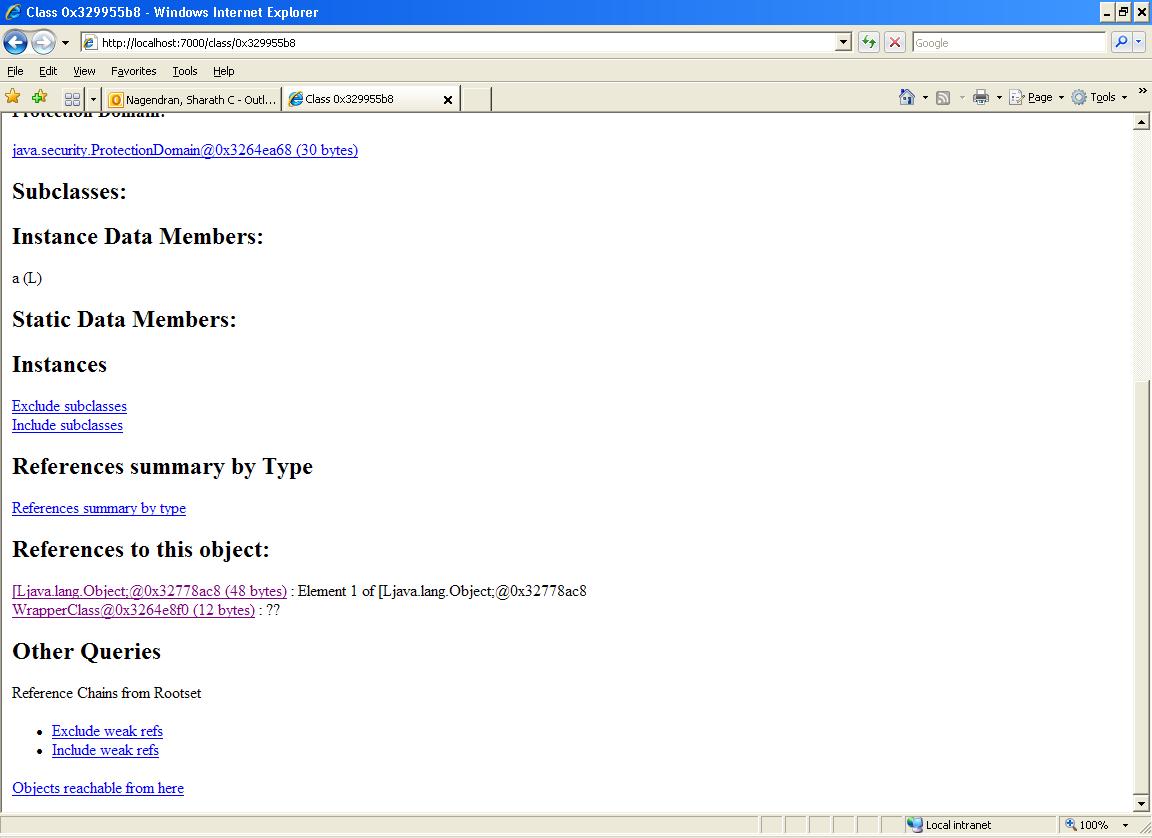
Task: Click the Internet Explorer title bar icon
Action: (12, 12)
